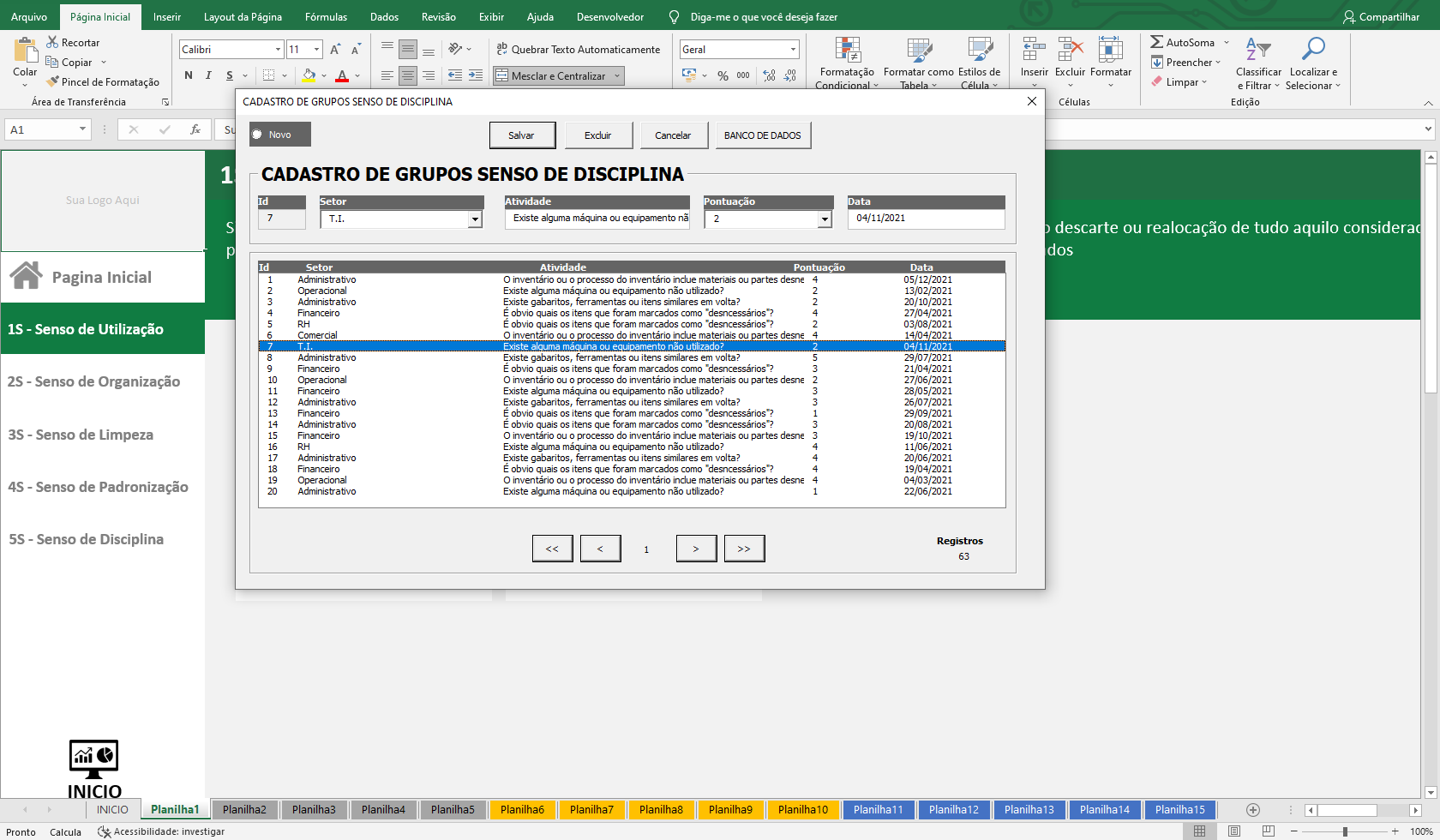Switch to the Planilha6 sheet tab

[522, 810]
